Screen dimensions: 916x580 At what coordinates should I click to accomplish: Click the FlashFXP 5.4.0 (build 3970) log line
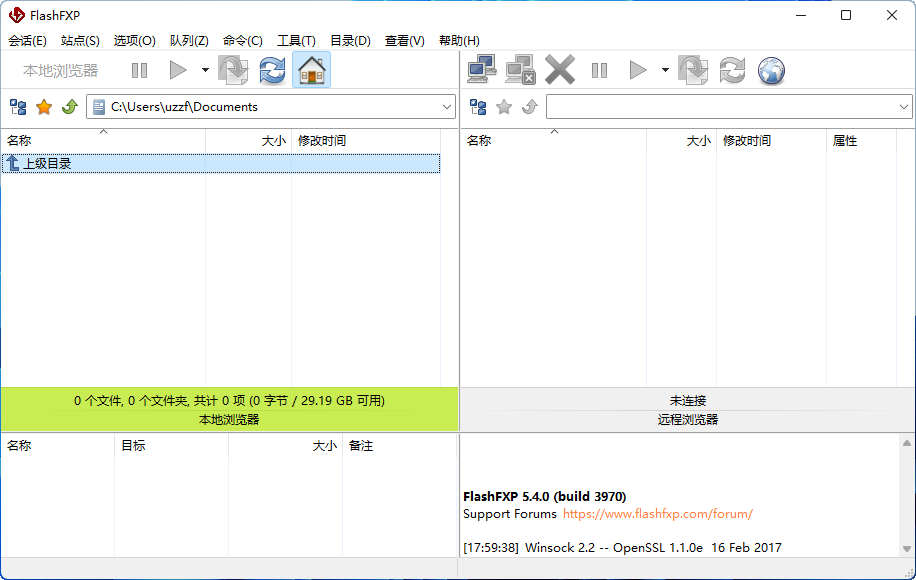(x=544, y=496)
